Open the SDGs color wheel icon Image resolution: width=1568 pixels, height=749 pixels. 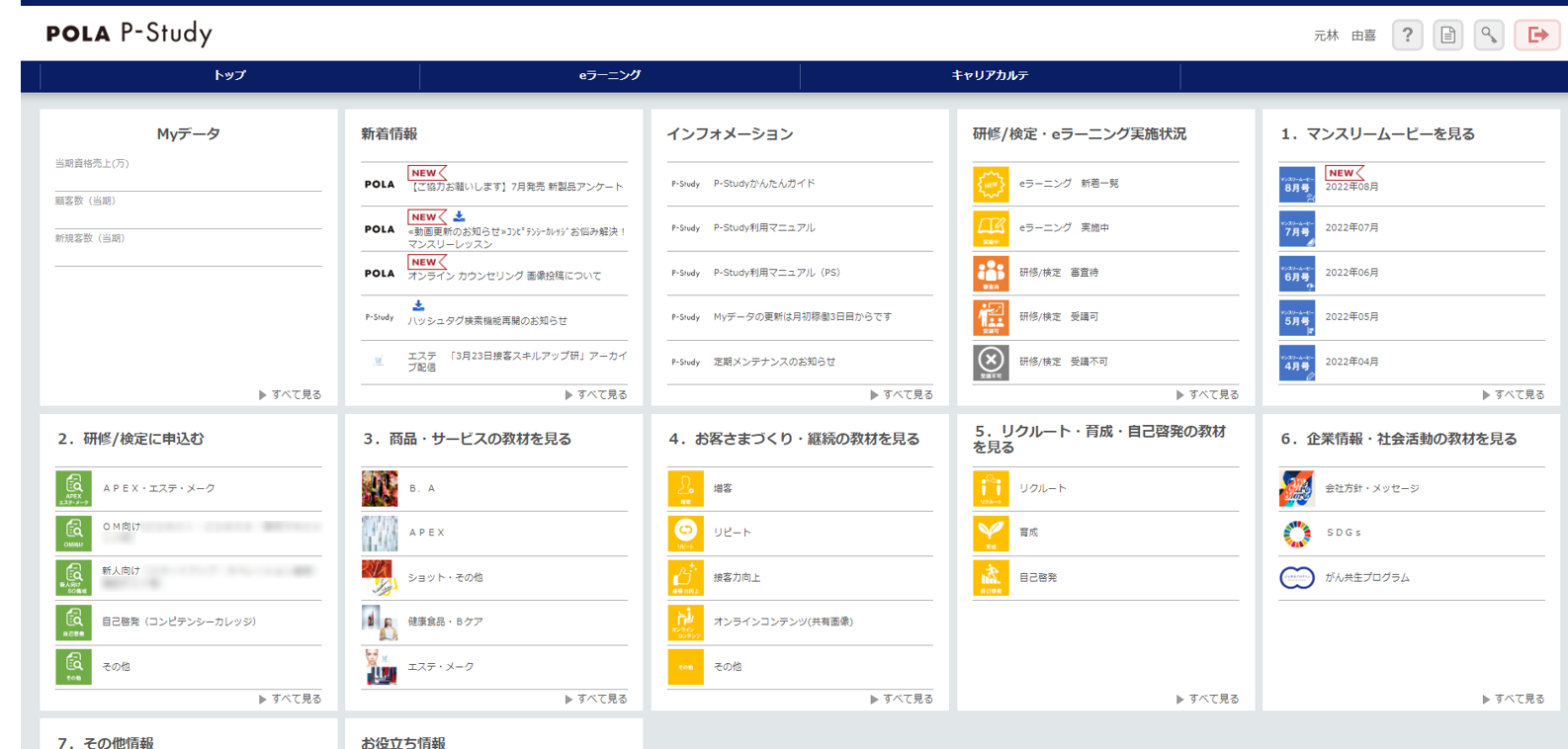[1297, 534]
